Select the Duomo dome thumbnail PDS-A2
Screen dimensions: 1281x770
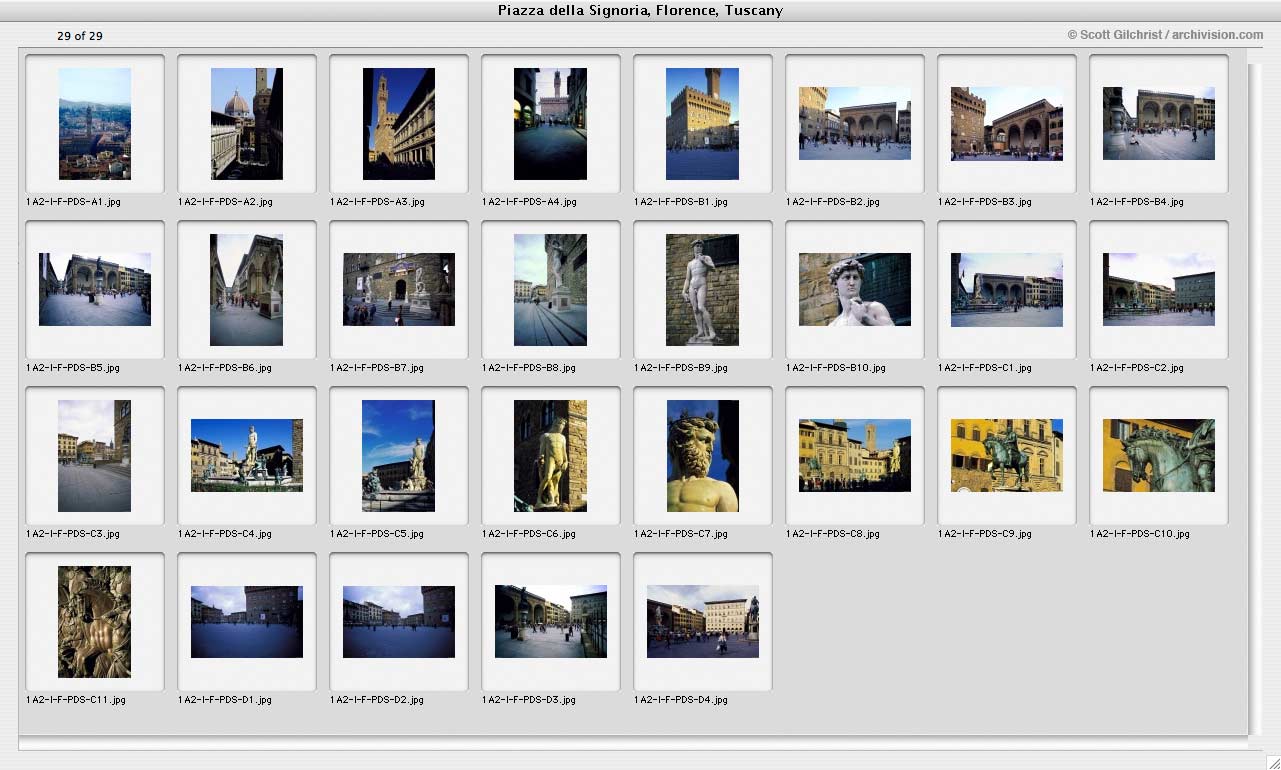point(247,124)
